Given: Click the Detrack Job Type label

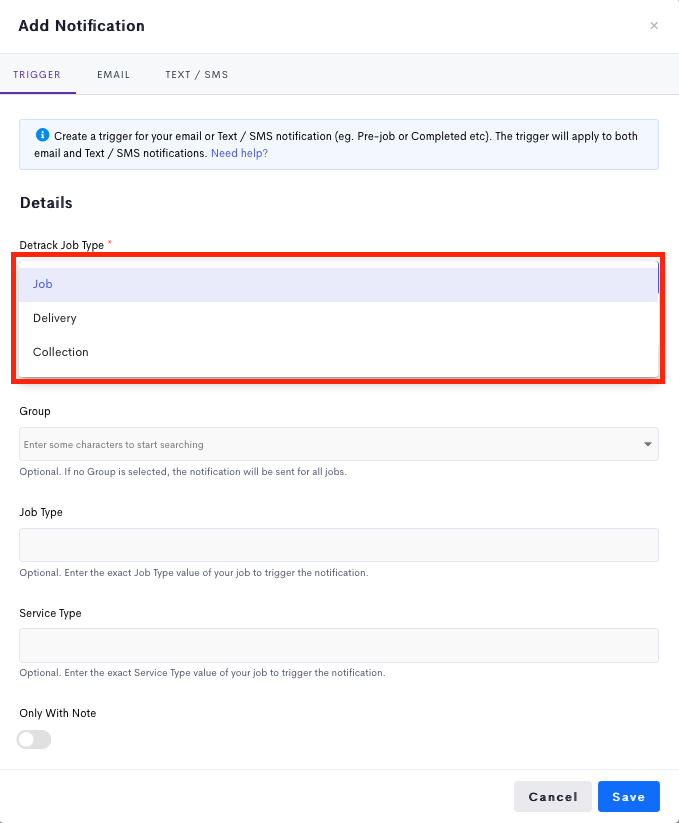Looking at the screenshot, I should click(62, 245).
